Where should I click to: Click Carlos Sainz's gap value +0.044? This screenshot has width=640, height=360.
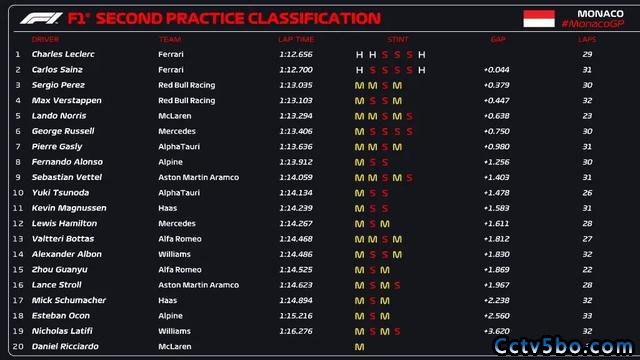(x=496, y=70)
